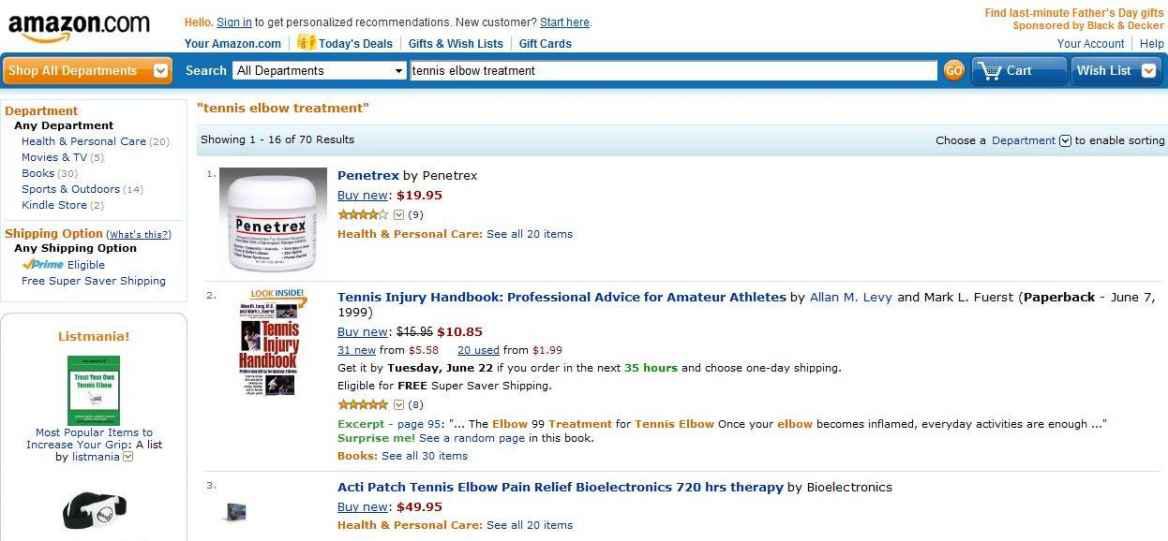Open the Sign in link
The height and width of the screenshot is (541, 1168).
coord(234,23)
